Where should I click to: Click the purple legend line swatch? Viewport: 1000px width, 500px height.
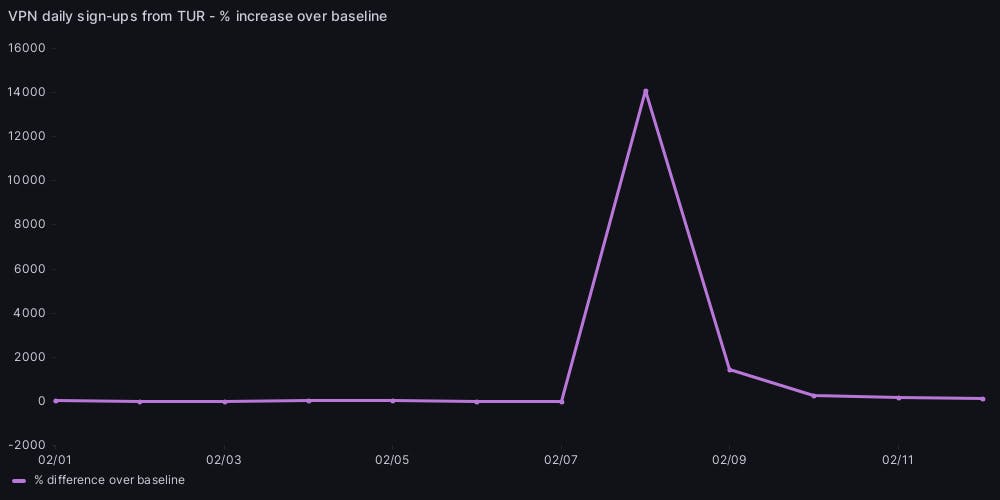point(19,480)
